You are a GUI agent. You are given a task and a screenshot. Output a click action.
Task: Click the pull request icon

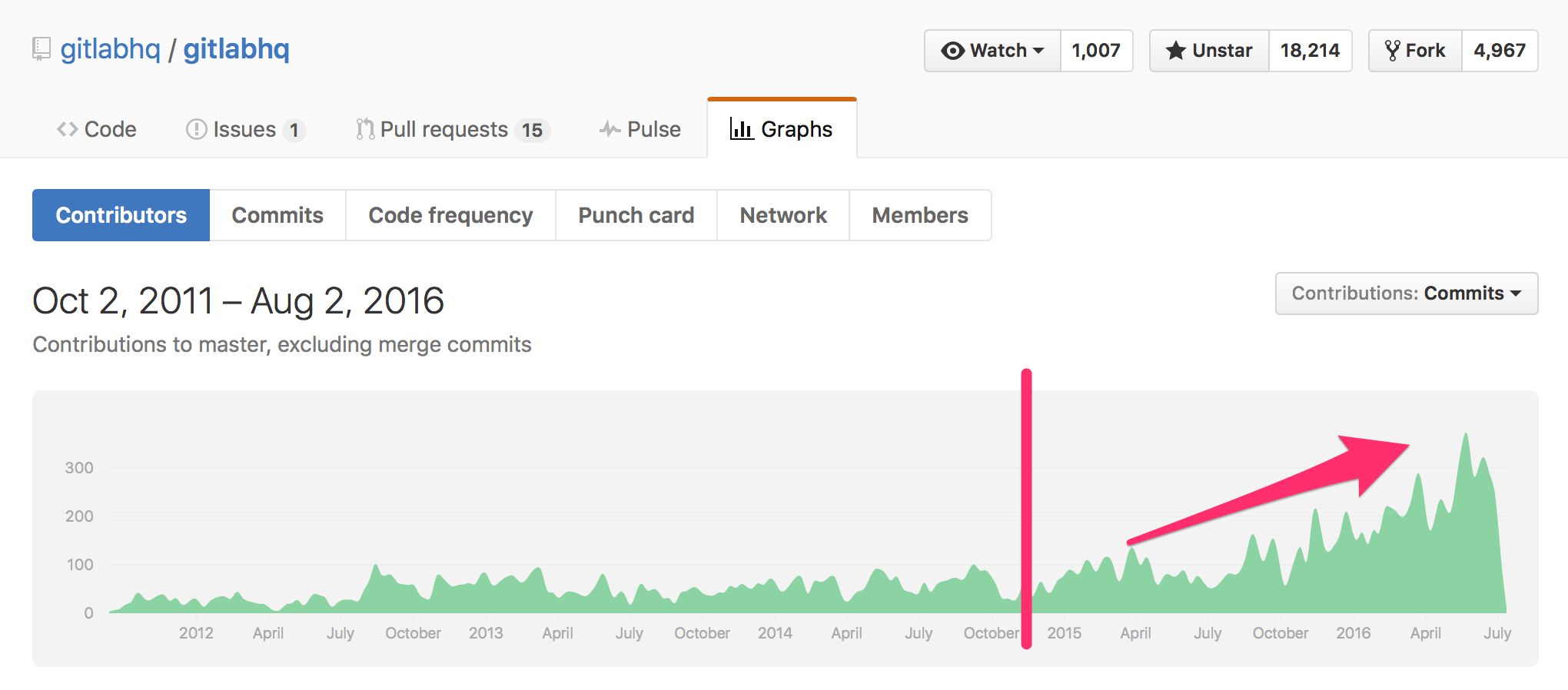coord(365,129)
